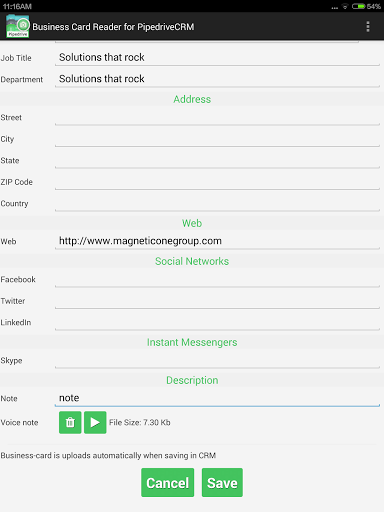Select the State input field
This screenshot has width=384, height=512.
click(217, 160)
